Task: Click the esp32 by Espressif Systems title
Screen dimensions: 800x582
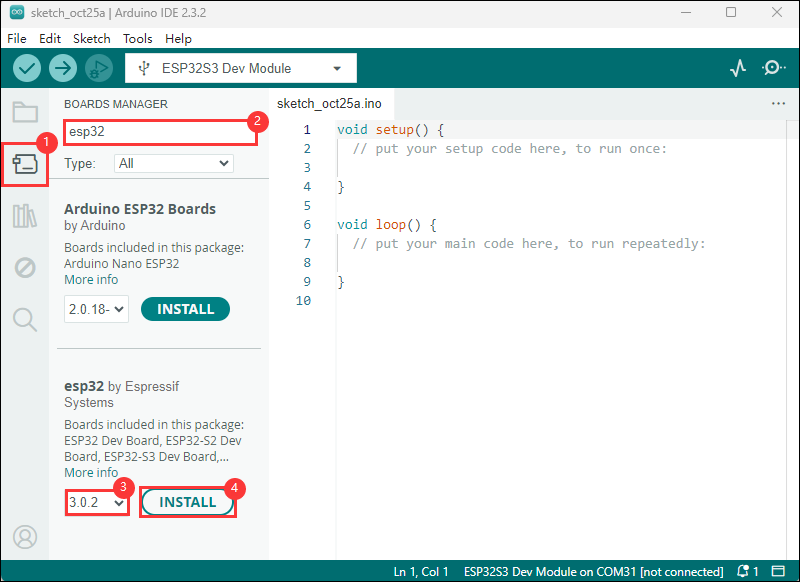Action: tap(121, 394)
